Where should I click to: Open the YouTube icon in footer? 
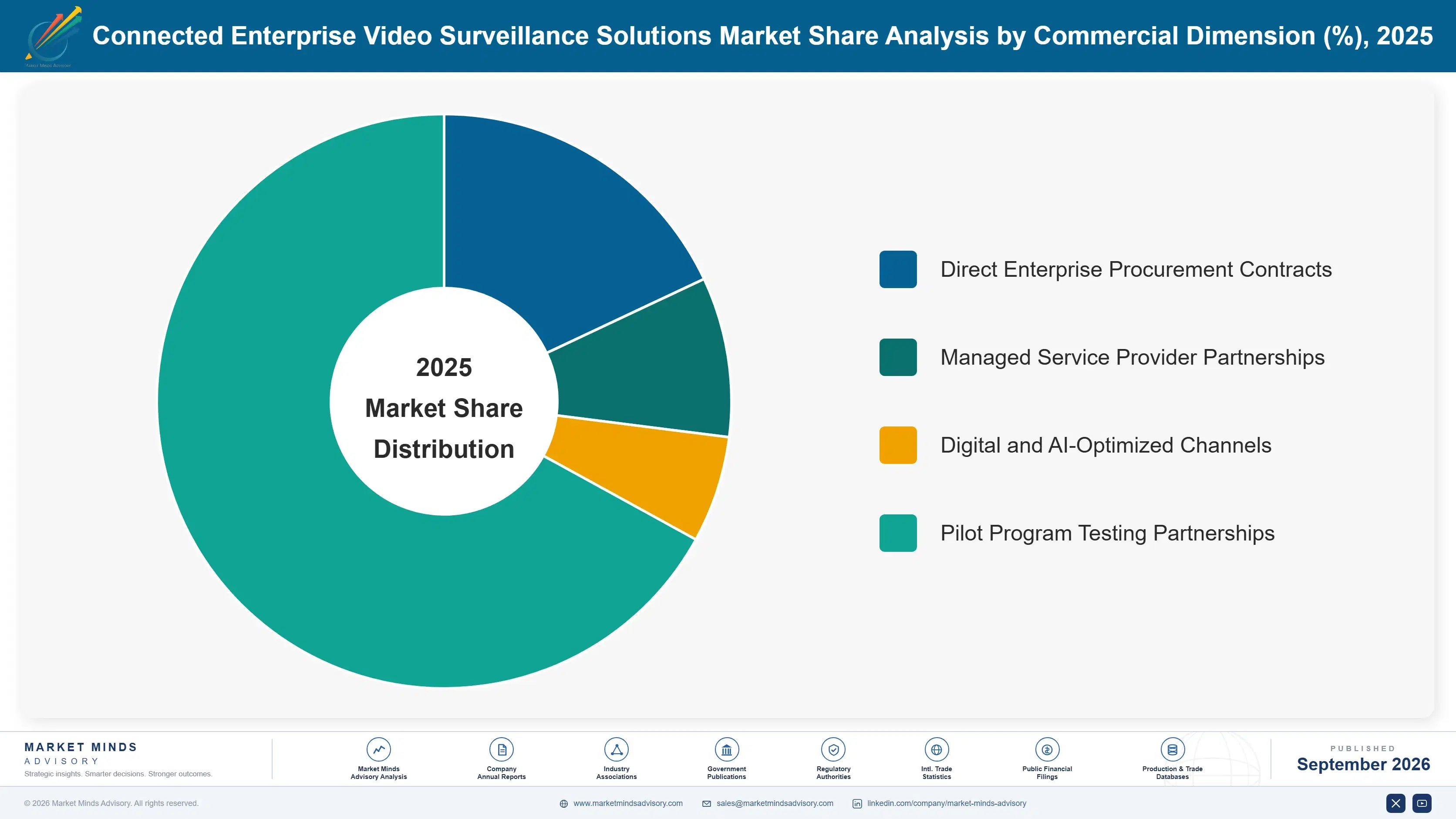point(1422,803)
